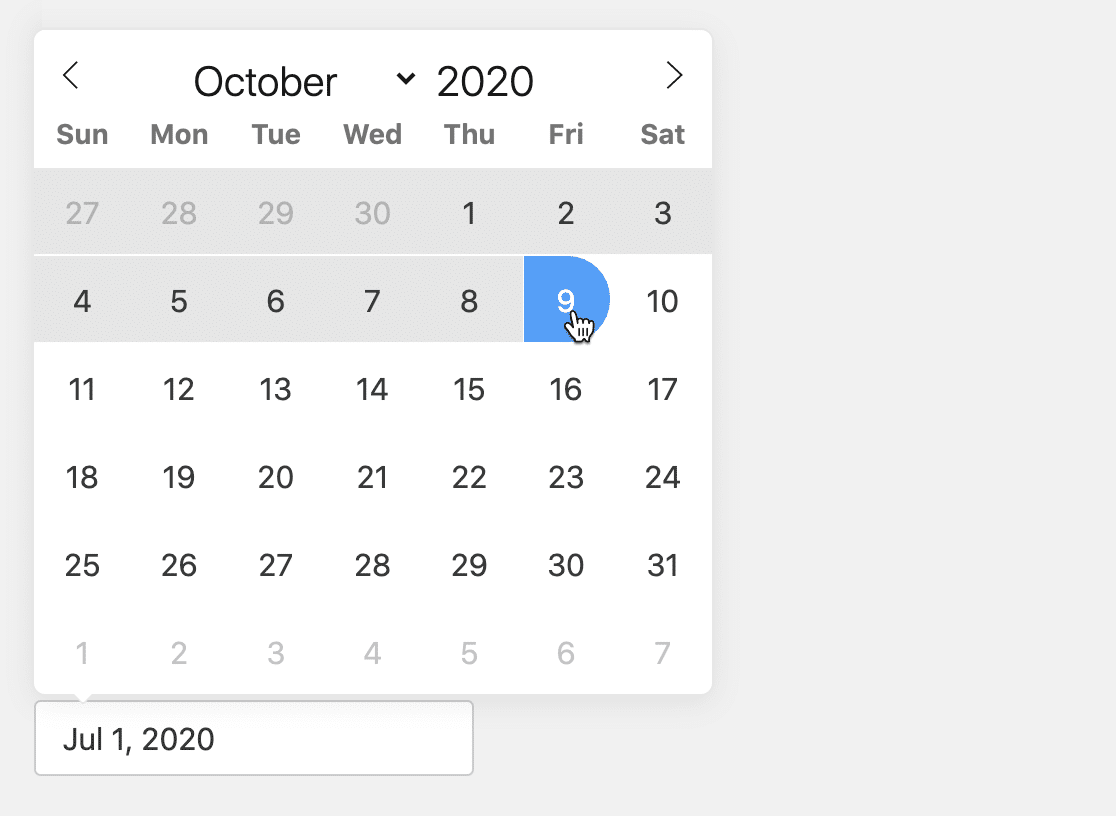Expand month list via chevron arrow
The width and height of the screenshot is (1116, 816).
(x=406, y=78)
